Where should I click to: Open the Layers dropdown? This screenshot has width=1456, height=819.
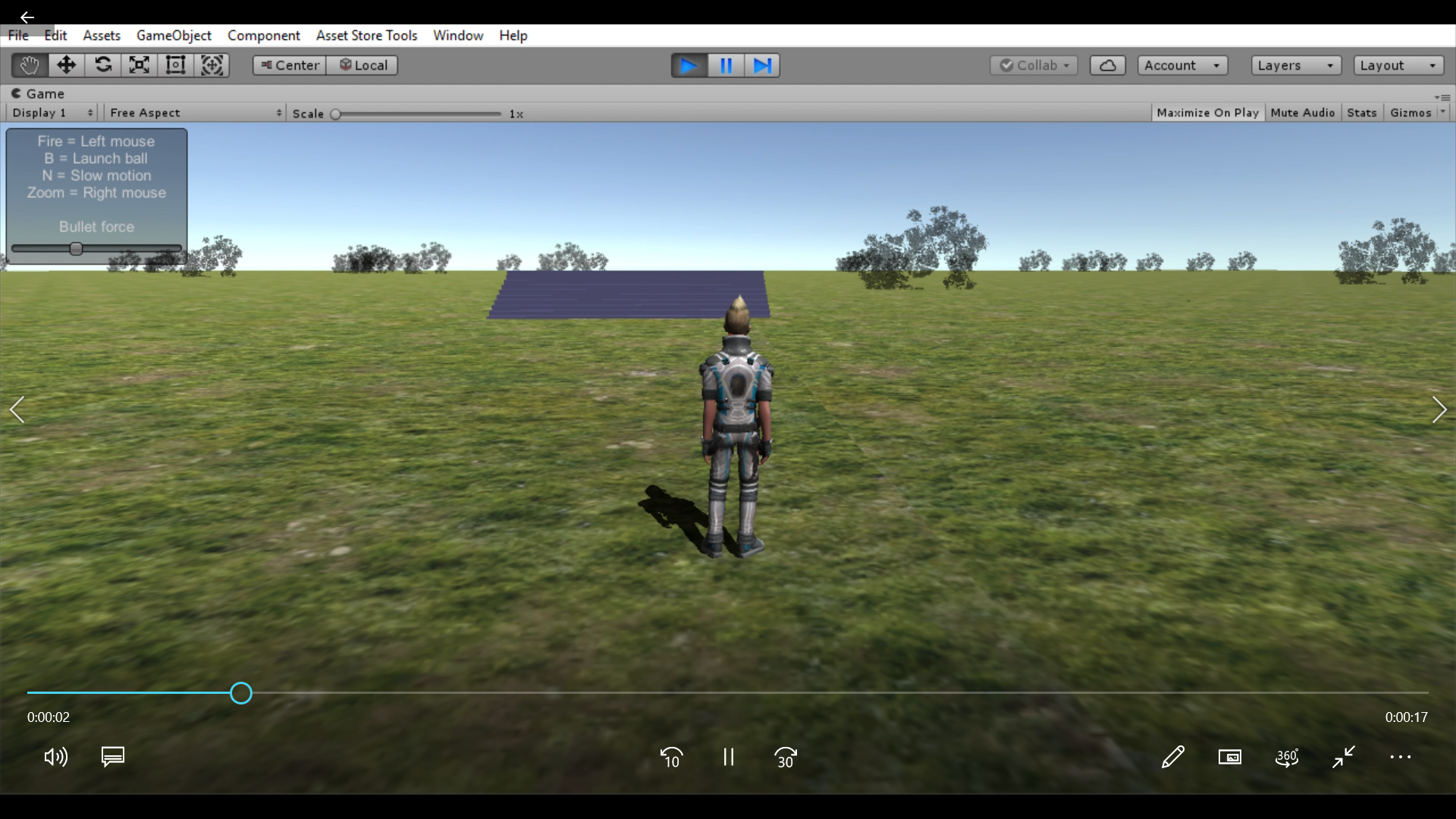1295,65
